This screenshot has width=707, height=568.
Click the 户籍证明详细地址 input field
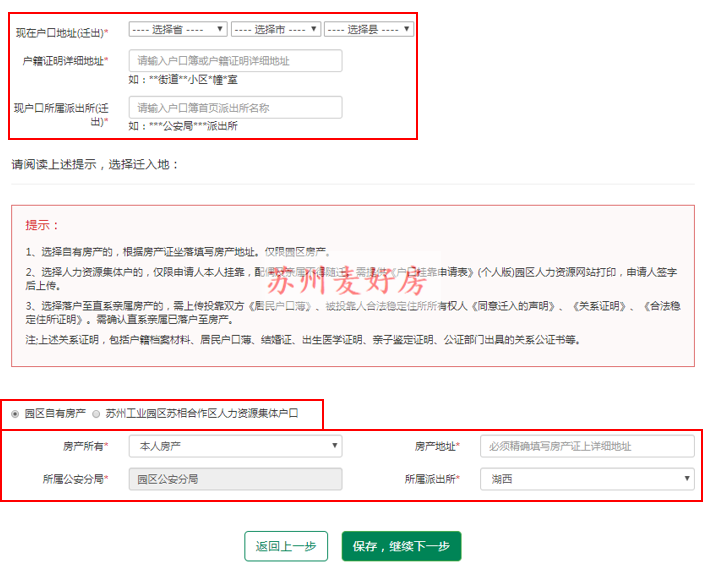click(x=235, y=61)
